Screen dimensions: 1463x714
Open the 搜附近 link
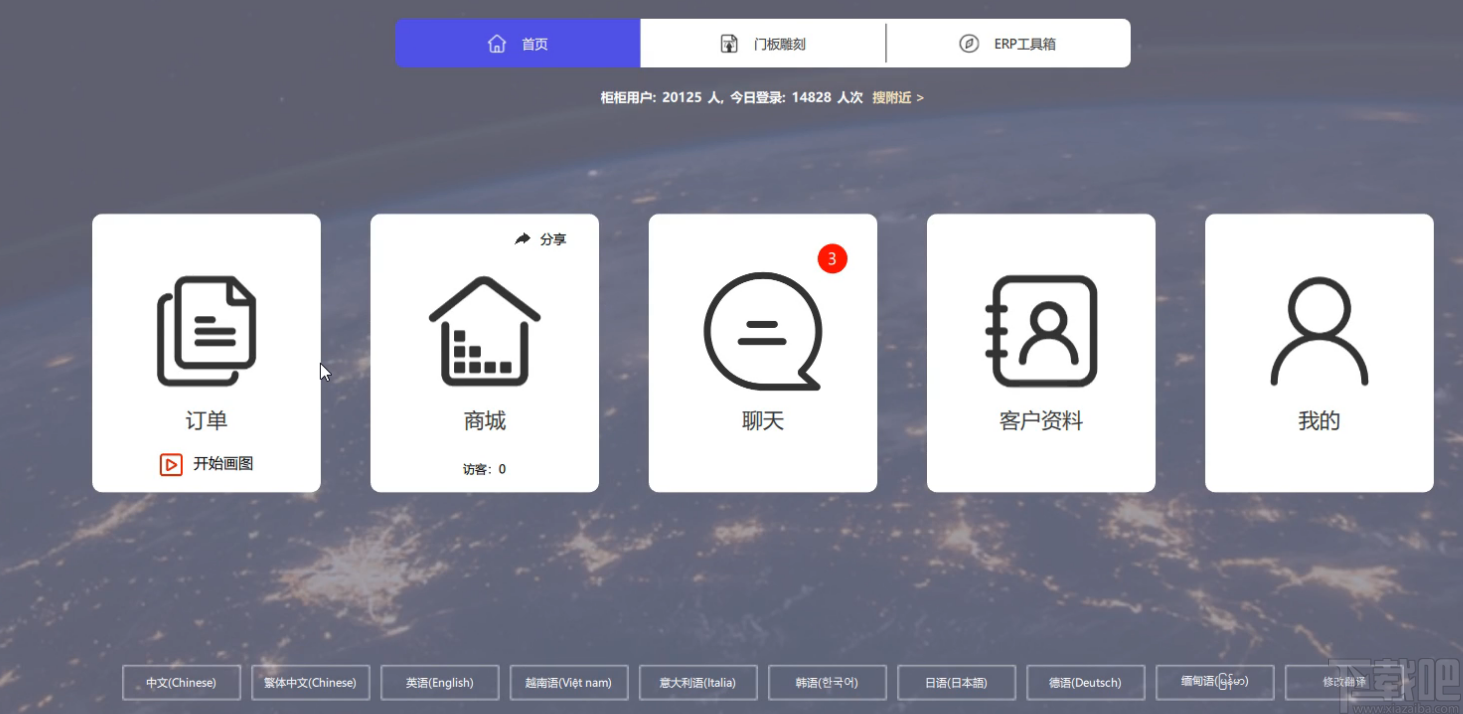[x=897, y=98]
